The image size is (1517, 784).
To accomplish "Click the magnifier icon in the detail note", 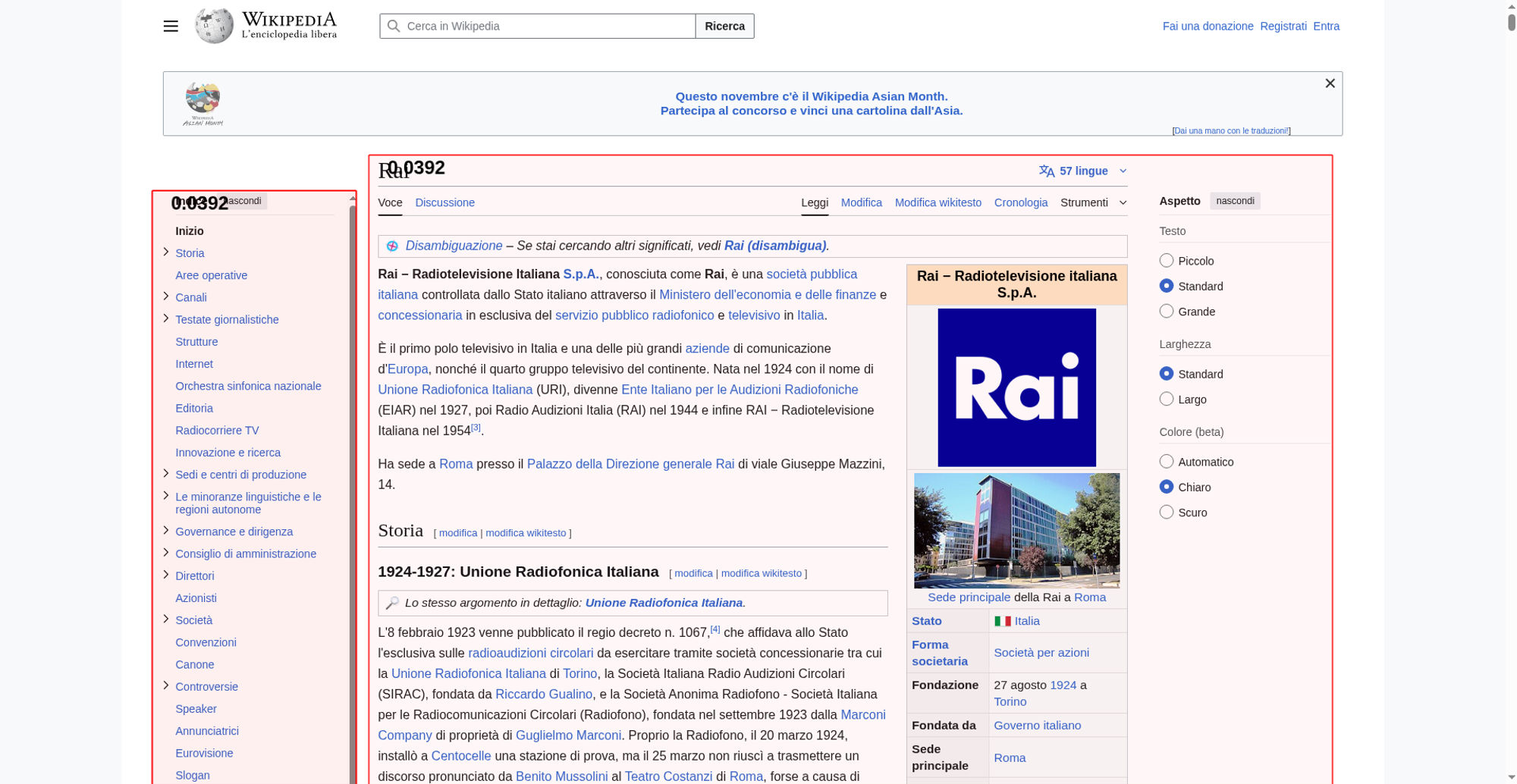I will pos(392,603).
